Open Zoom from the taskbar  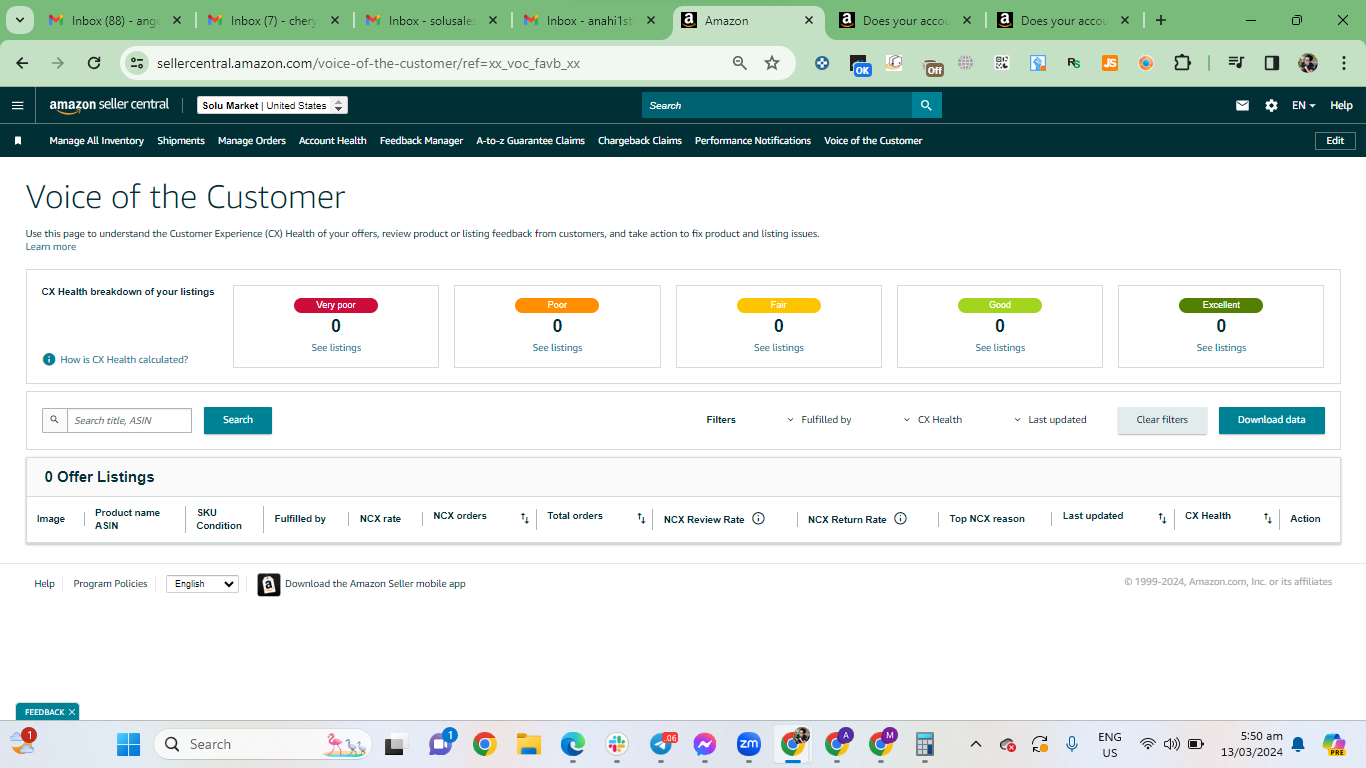coord(749,744)
